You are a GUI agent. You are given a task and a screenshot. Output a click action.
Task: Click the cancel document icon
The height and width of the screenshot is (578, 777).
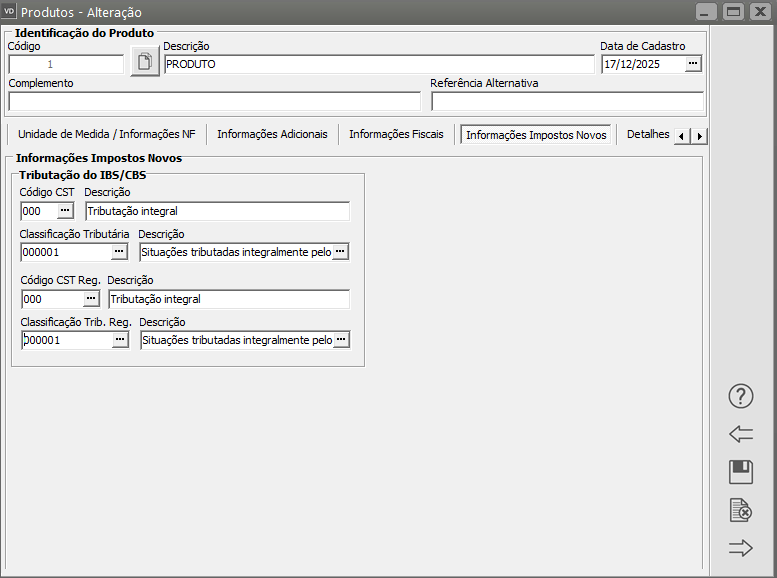point(740,510)
